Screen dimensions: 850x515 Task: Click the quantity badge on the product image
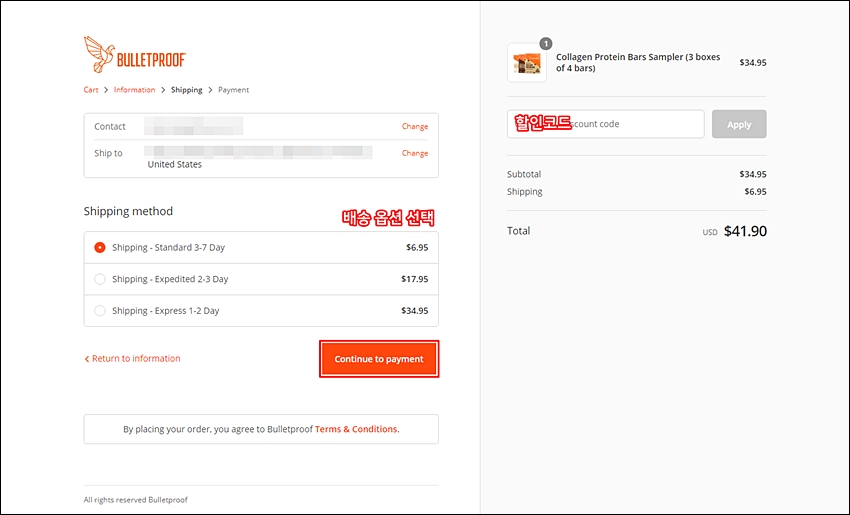[x=546, y=43]
